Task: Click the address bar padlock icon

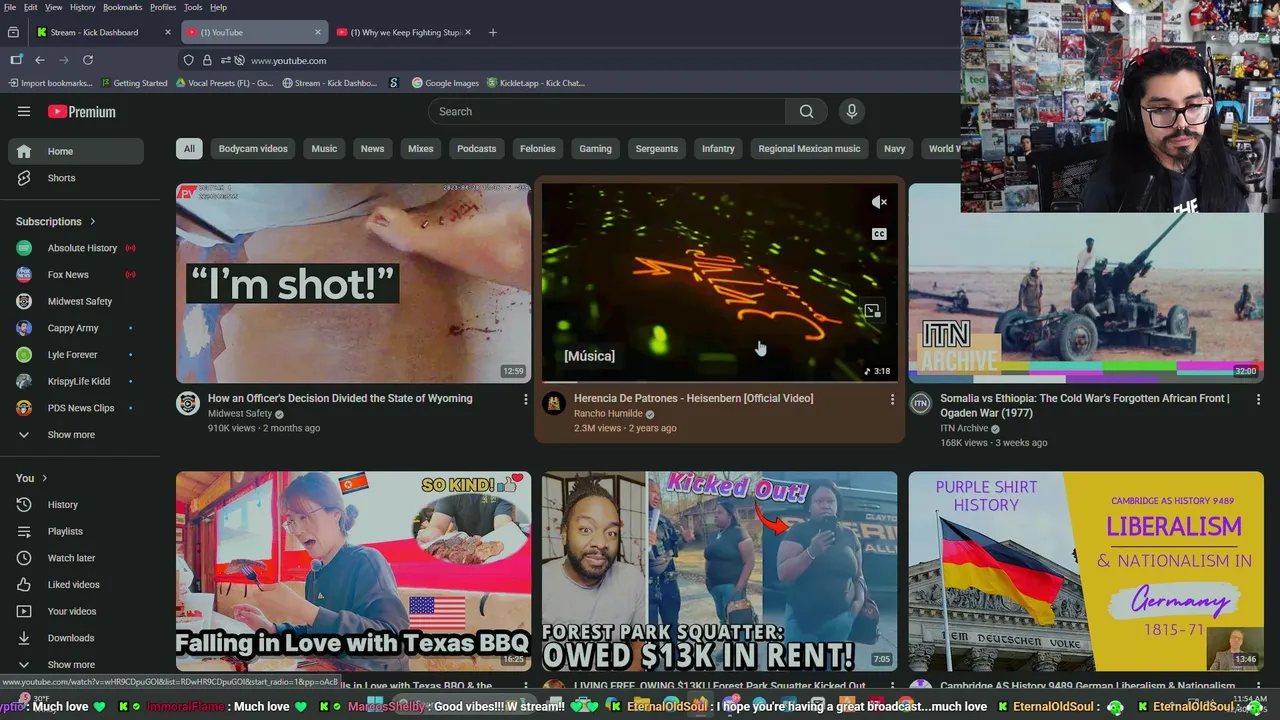Action: [207, 60]
